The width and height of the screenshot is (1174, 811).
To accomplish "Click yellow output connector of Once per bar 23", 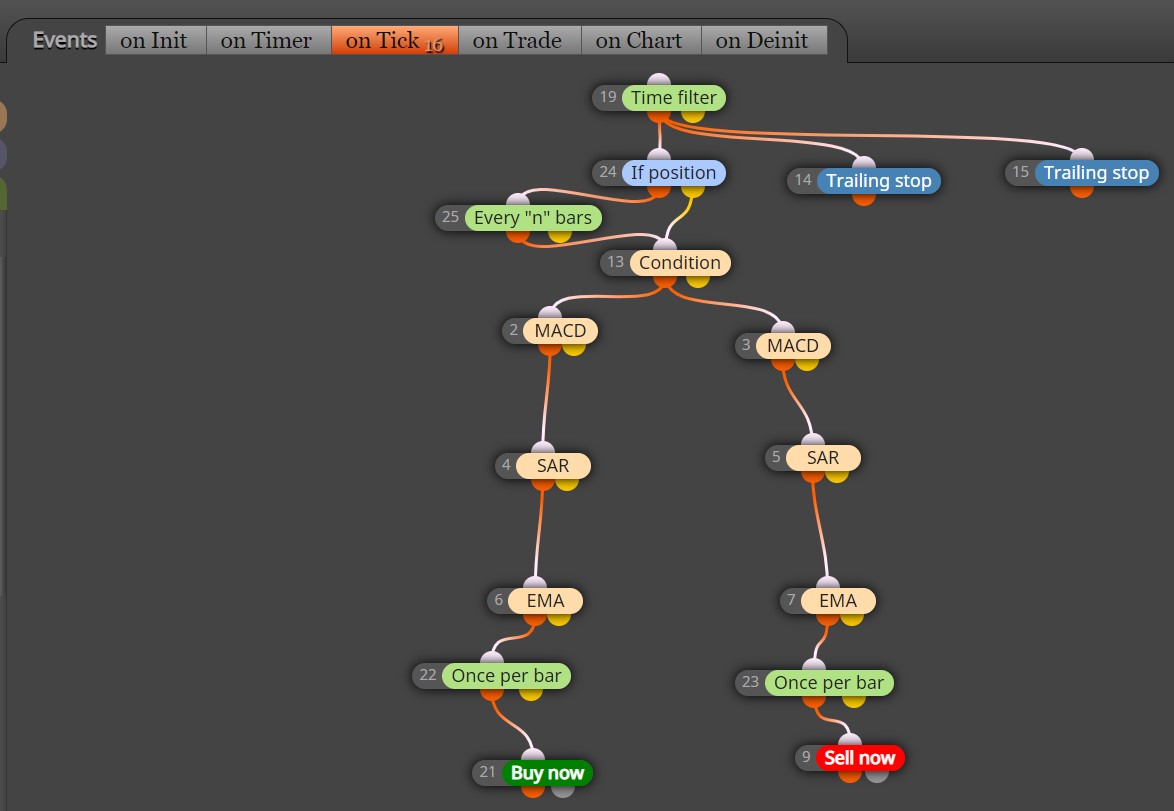I will (x=854, y=701).
